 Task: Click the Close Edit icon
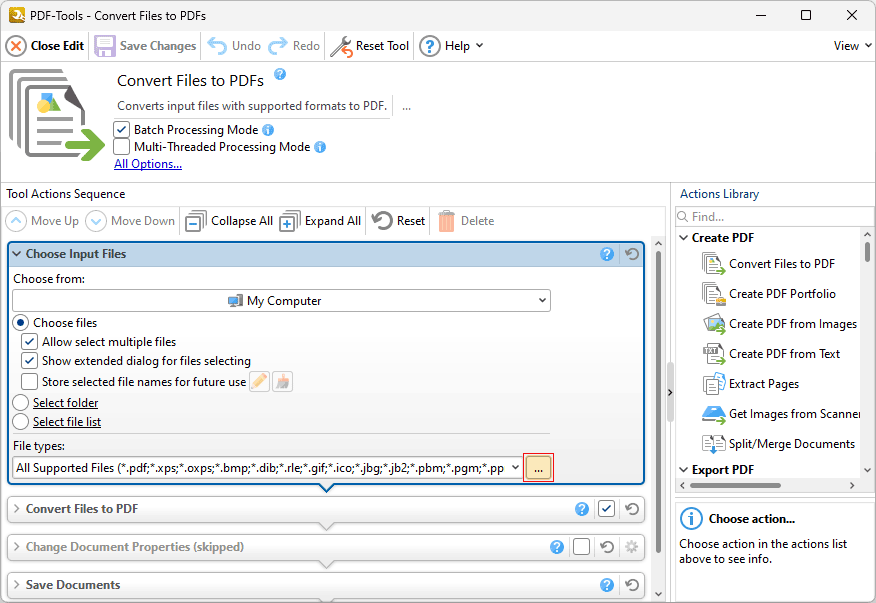[x=16, y=46]
